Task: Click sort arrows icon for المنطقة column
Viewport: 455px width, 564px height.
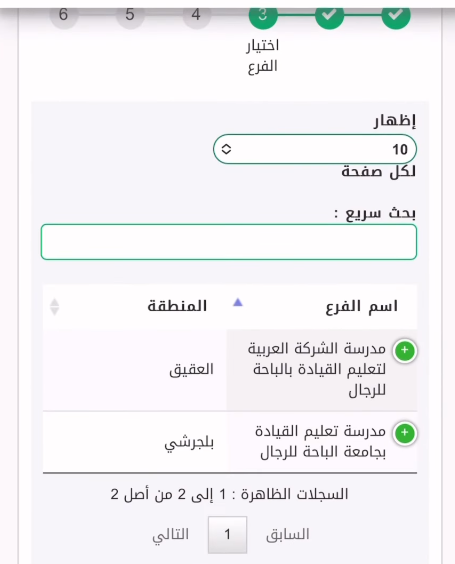Action: click(x=54, y=307)
